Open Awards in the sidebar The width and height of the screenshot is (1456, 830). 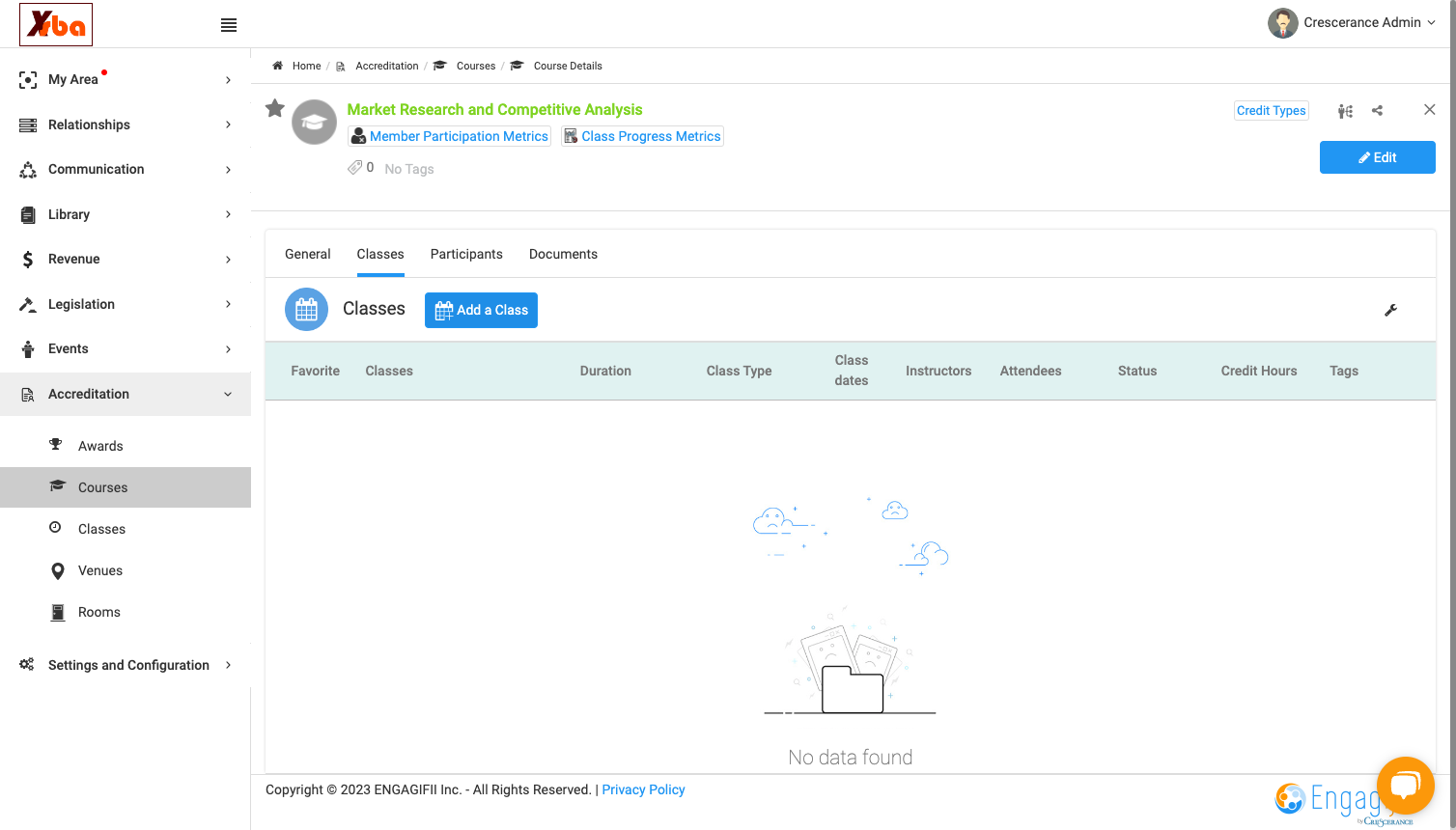126,446
